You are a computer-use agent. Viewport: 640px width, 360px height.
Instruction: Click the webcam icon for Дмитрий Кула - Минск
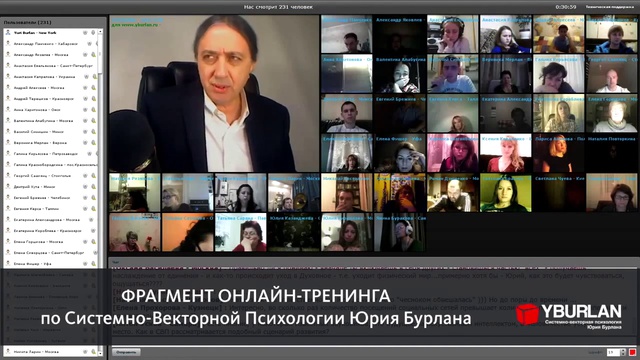point(85,187)
